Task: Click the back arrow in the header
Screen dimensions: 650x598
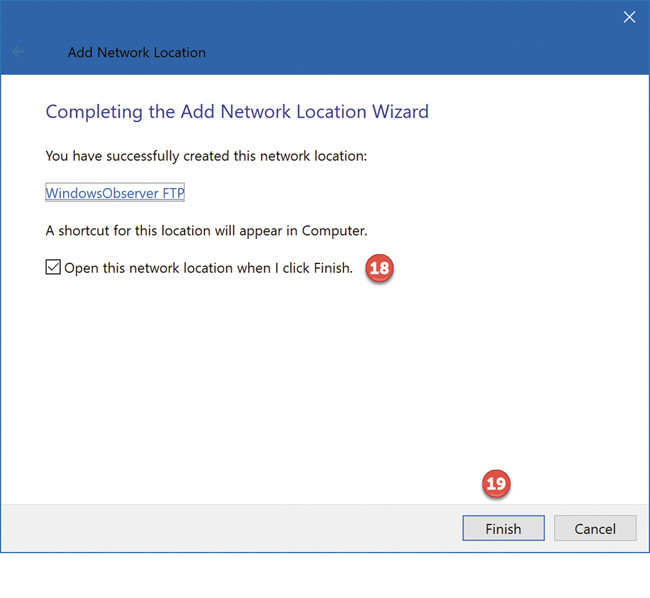Action: point(19,52)
